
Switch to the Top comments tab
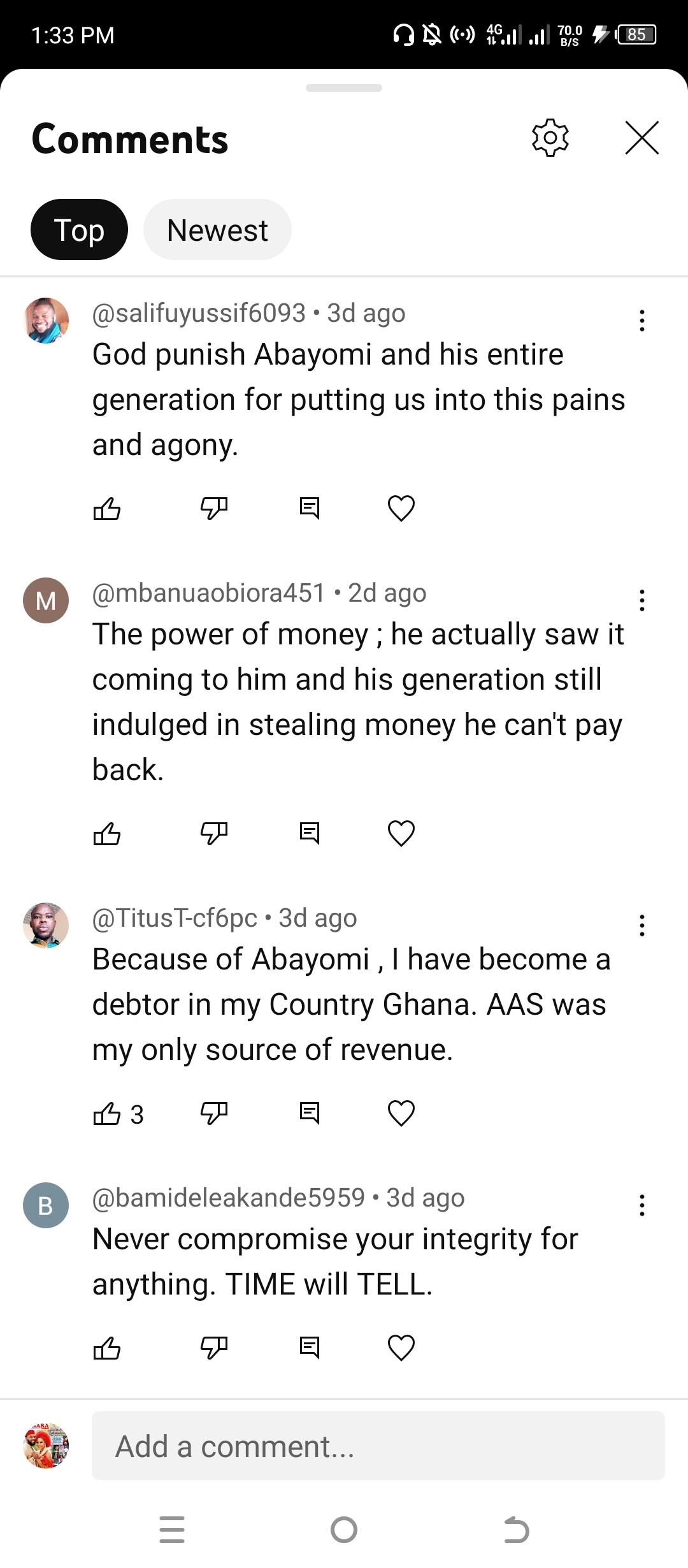click(x=79, y=230)
